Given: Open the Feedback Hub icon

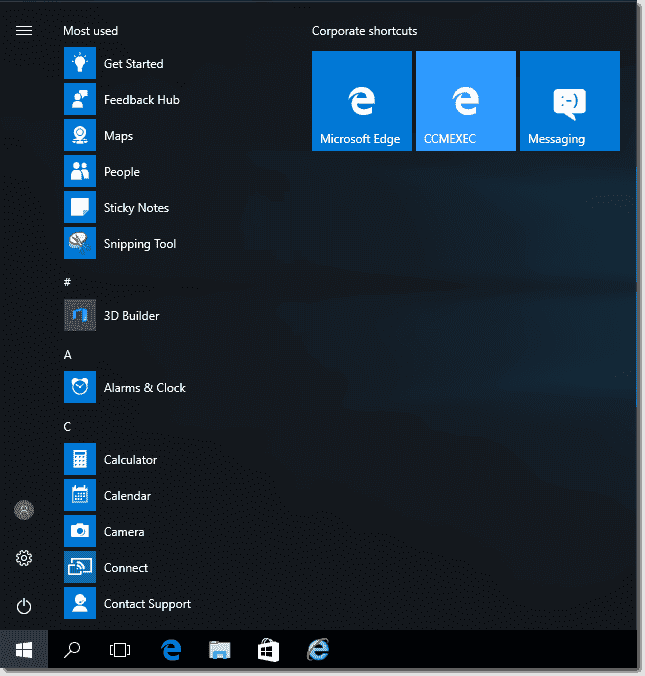Looking at the screenshot, I should pyautogui.click(x=80, y=100).
